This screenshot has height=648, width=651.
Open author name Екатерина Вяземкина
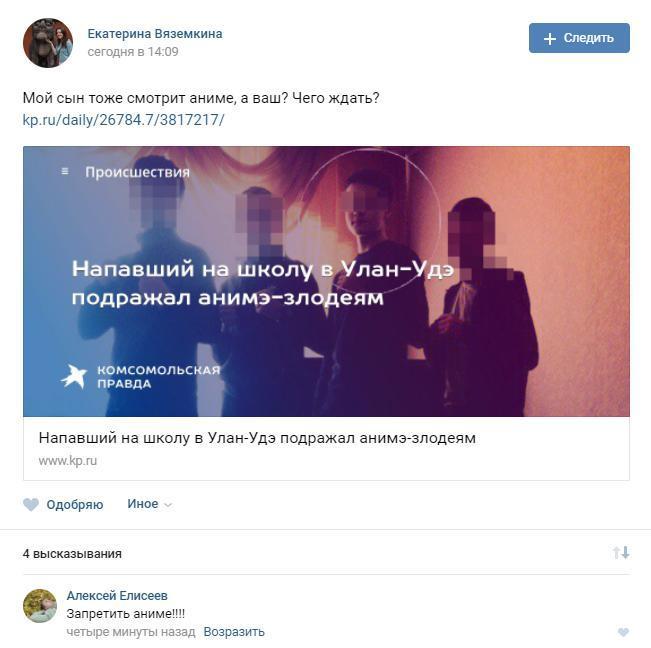click(155, 34)
